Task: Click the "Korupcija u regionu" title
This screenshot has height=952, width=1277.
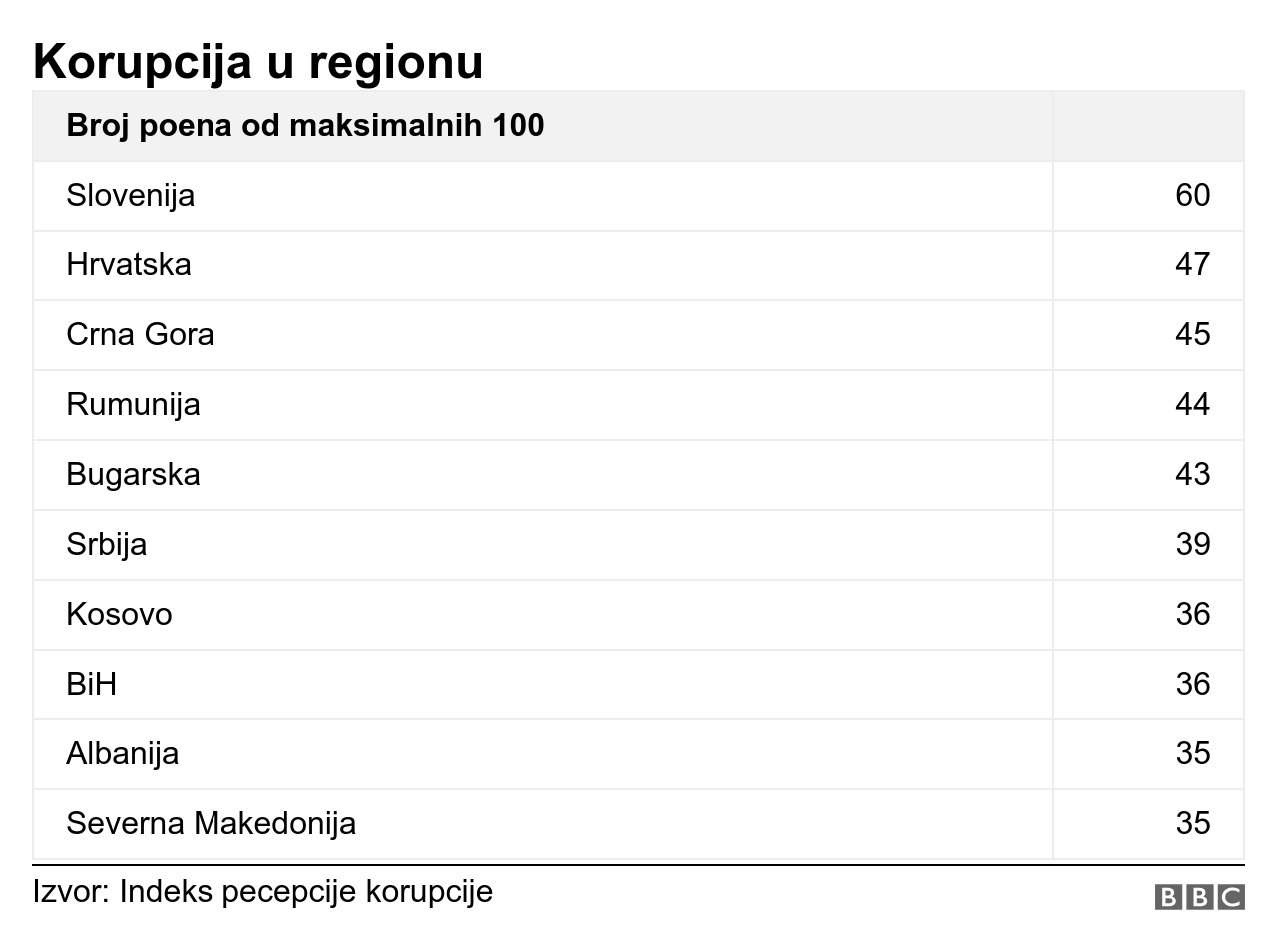Action: pos(257,61)
